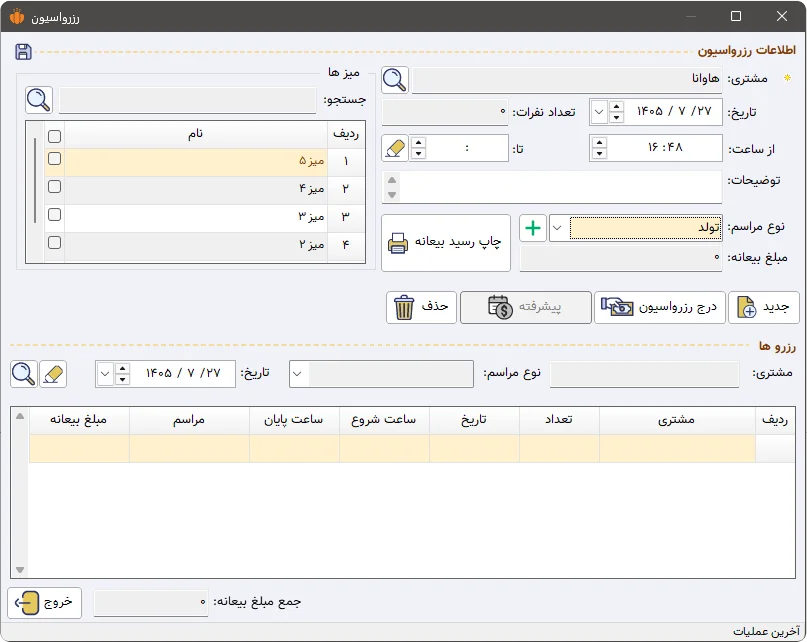Increase the تا end time with up arrow
Image resolution: width=807 pixels, height=642 pixels.
click(x=419, y=142)
